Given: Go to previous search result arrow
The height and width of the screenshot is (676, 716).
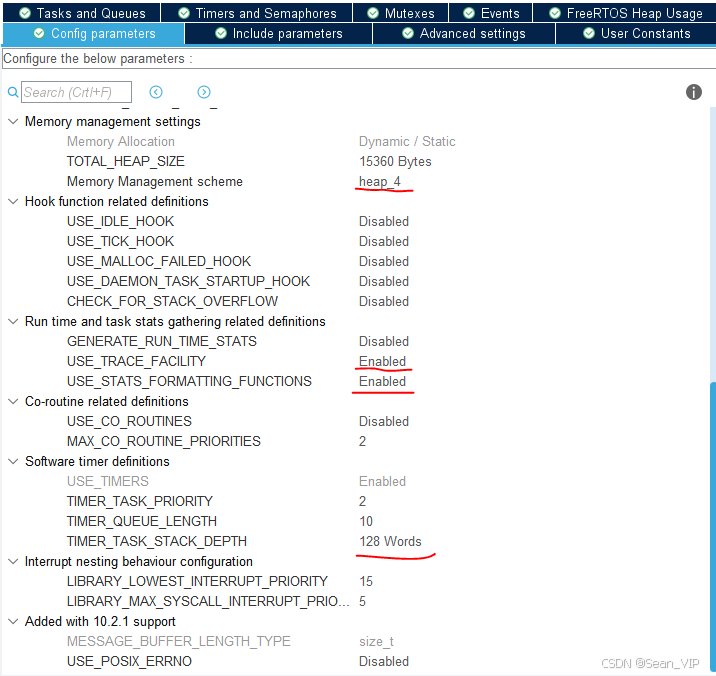Looking at the screenshot, I should click(156, 92).
